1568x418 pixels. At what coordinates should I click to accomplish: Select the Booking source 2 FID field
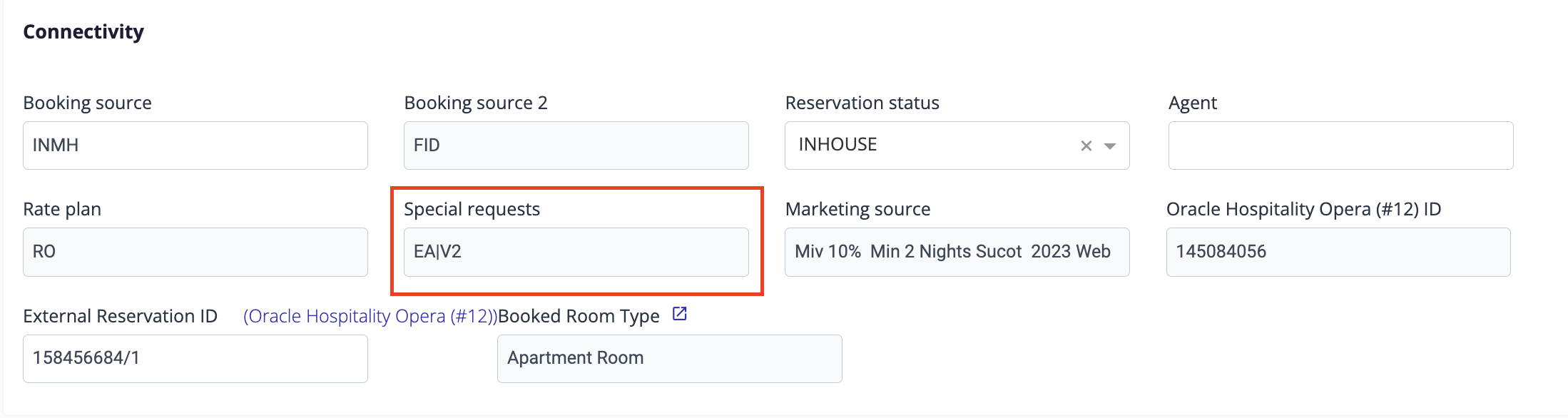tap(576, 146)
